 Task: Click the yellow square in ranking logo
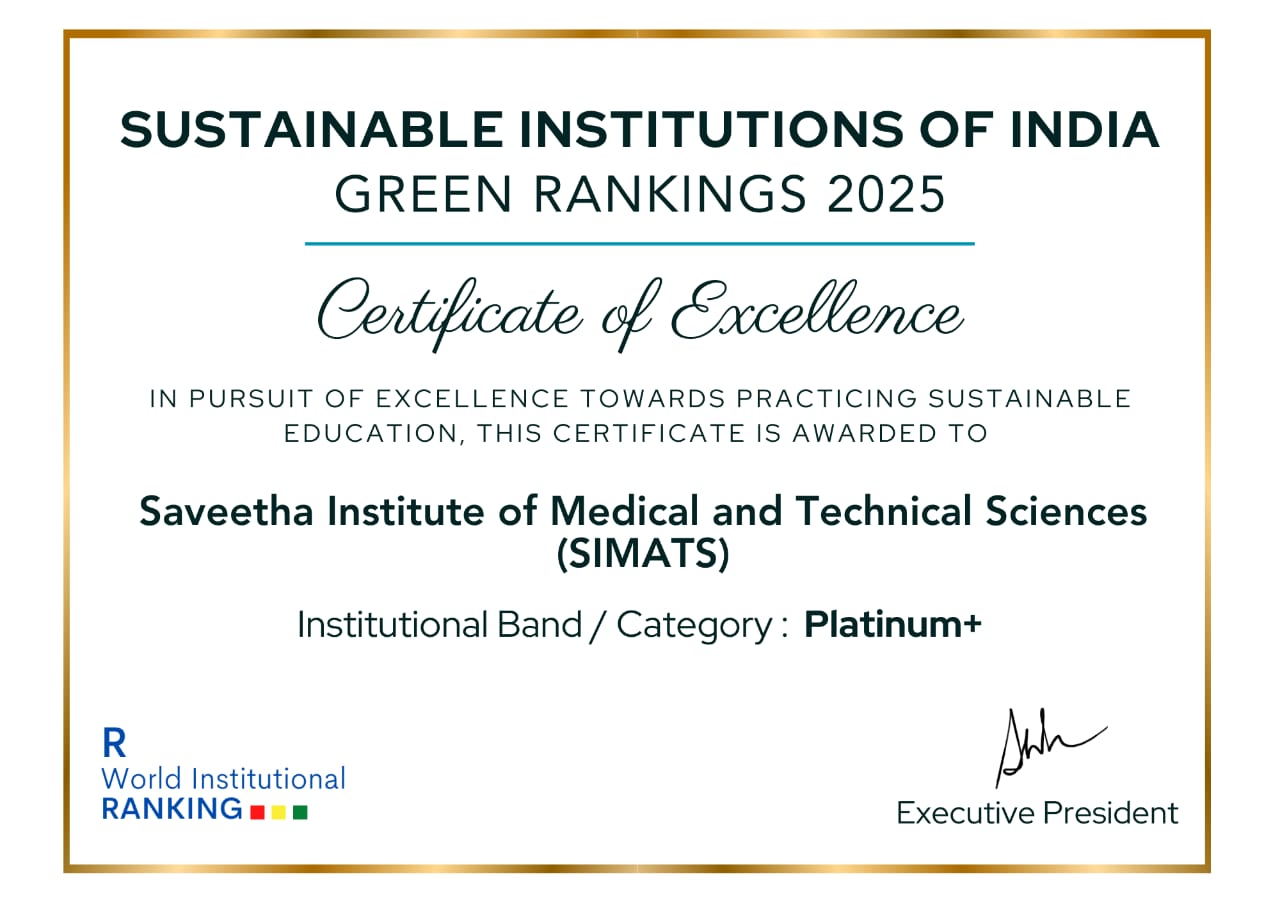point(279,811)
